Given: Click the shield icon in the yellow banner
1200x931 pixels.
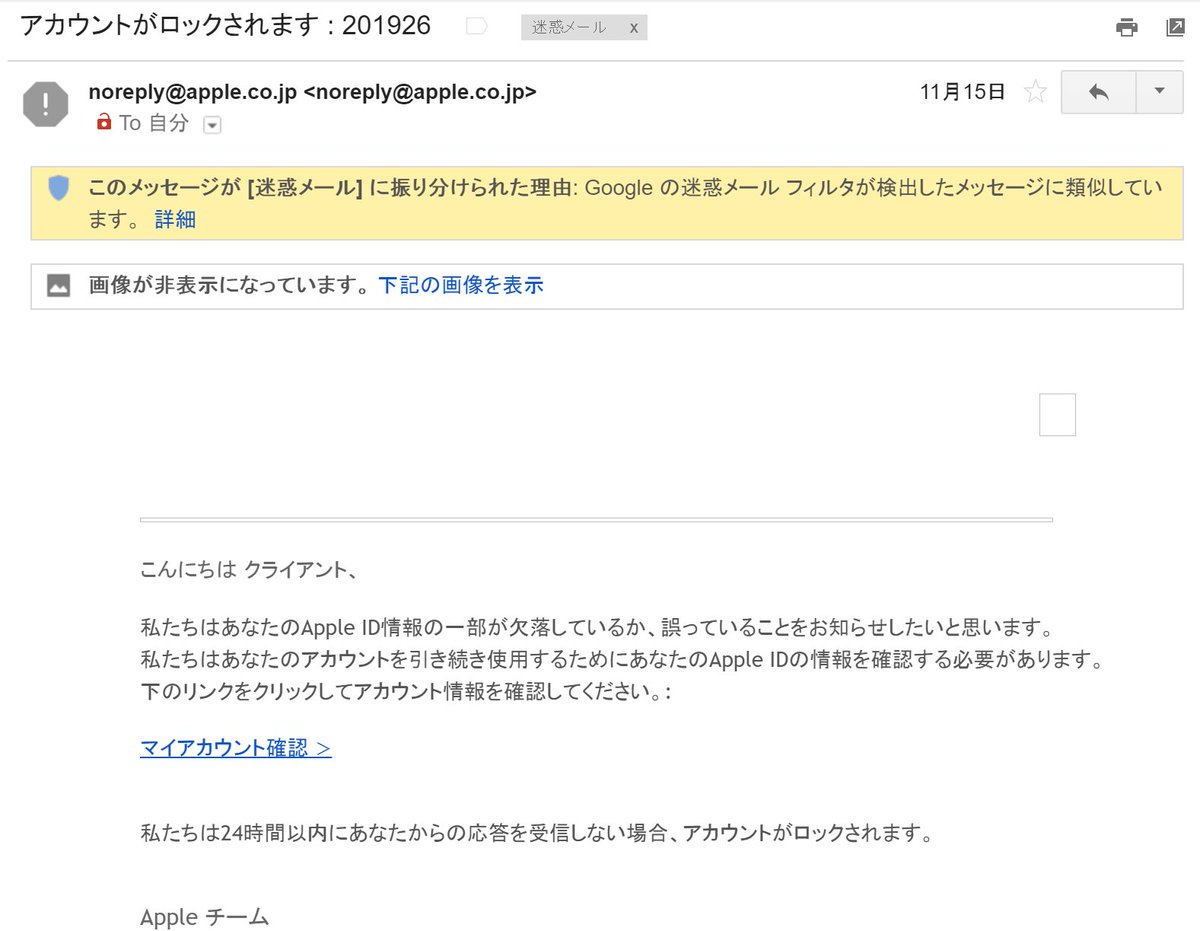Looking at the screenshot, I should pyautogui.click(x=59, y=188).
